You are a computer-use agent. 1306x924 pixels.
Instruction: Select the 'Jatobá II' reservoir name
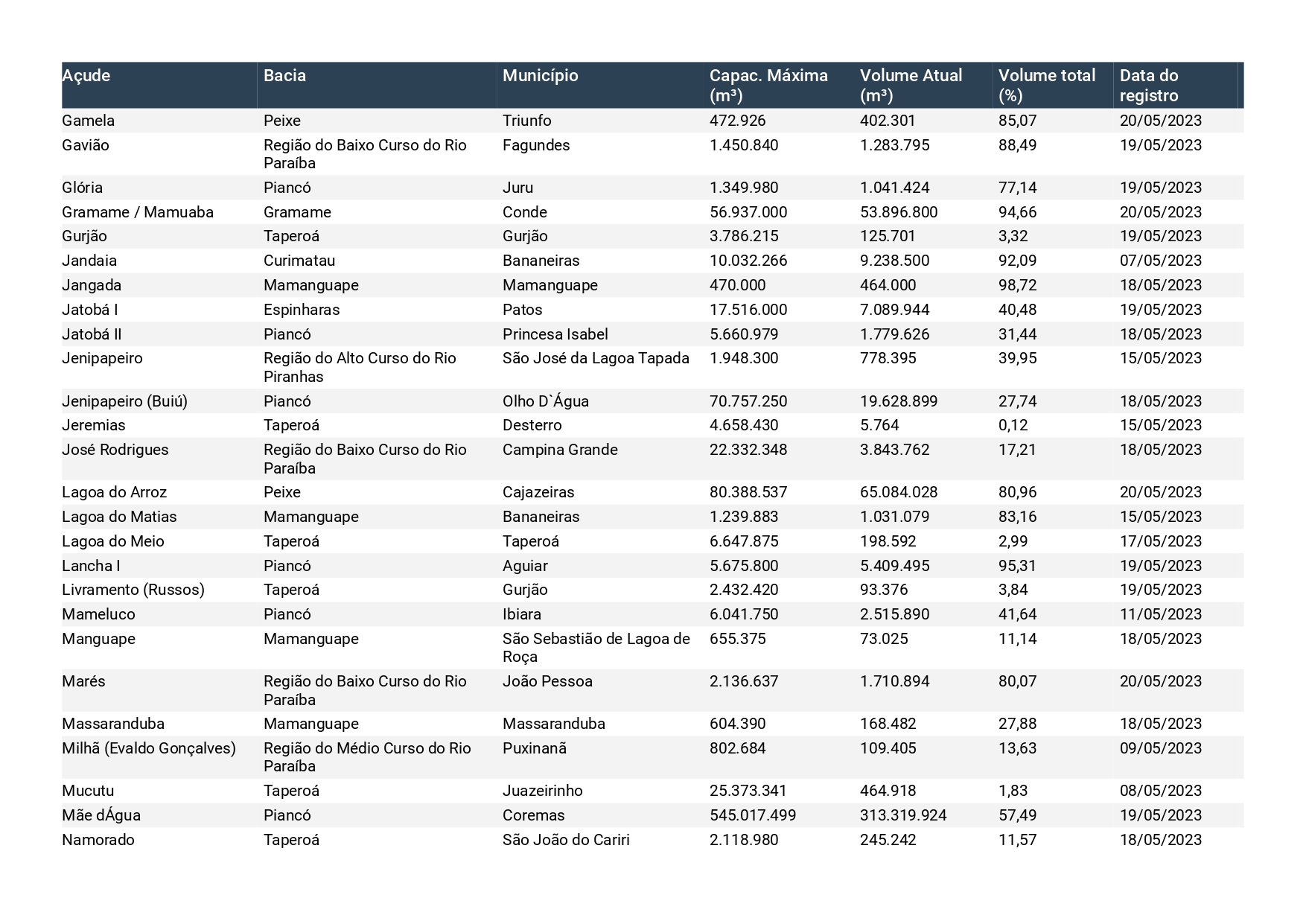(92, 334)
